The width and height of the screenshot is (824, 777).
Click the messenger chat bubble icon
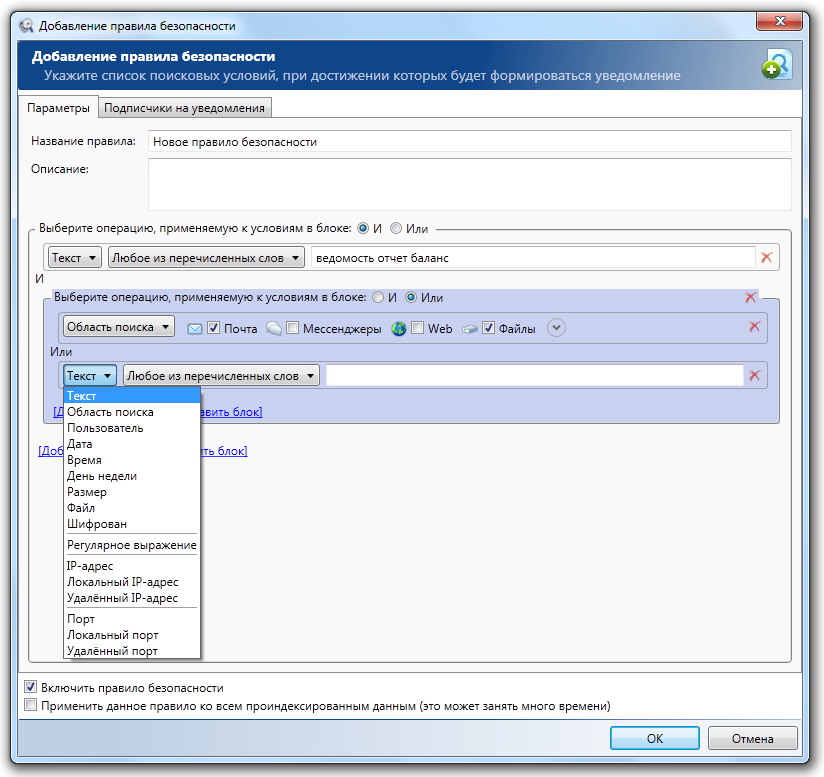click(x=273, y=329)
